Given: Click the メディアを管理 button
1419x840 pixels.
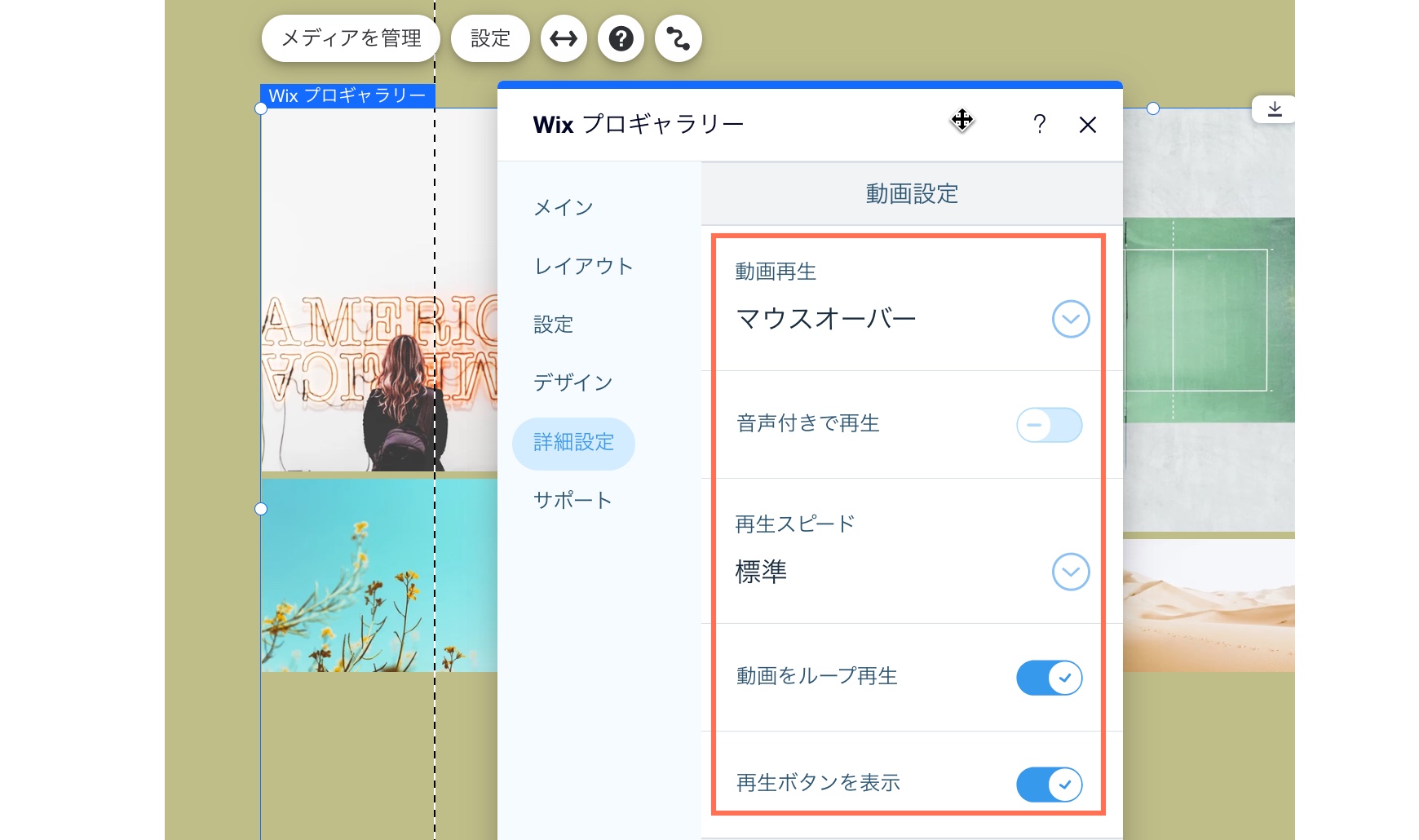Looking at the screenshot, I should (x=351, y=38).
